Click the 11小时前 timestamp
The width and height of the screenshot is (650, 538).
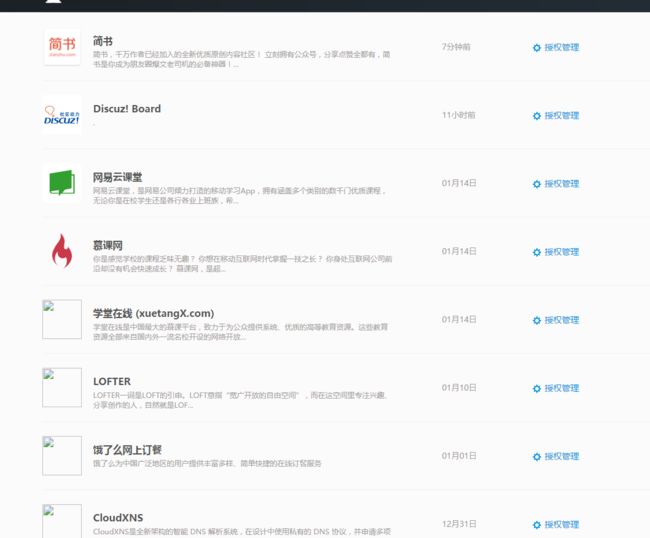tap(458, 115)
